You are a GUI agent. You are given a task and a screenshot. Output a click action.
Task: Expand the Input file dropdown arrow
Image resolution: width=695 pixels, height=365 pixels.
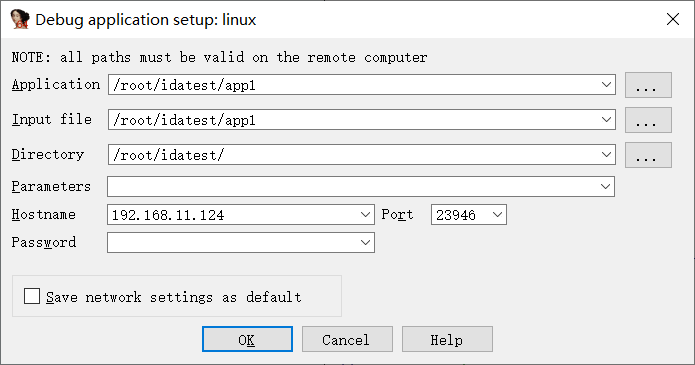606,119
